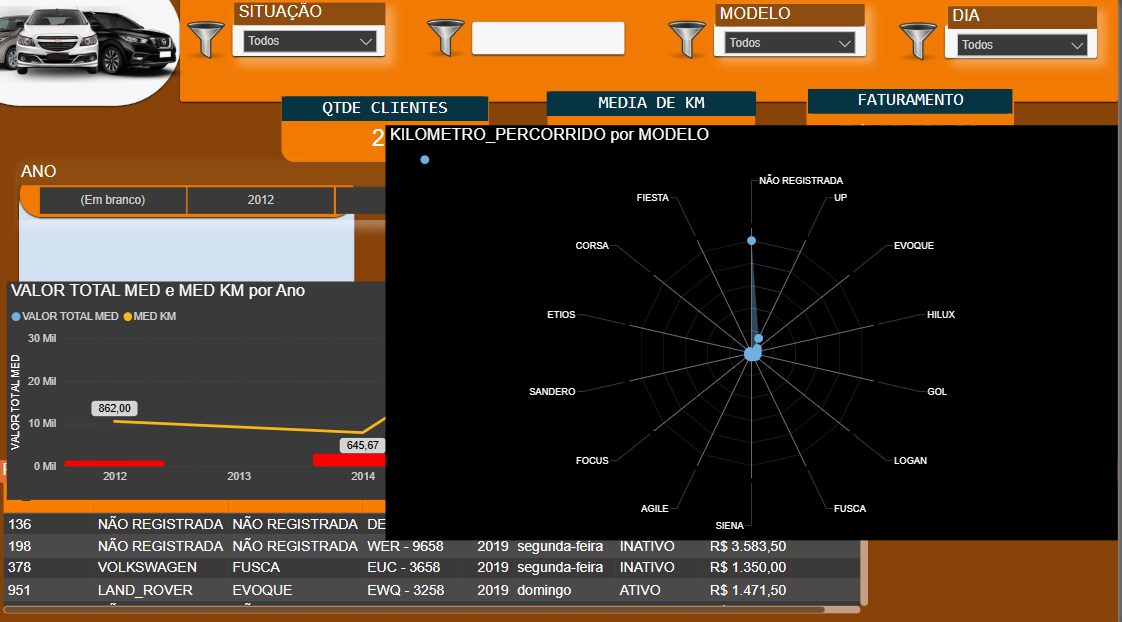
Task: Click the AGILE radar axis label
Action: click(654, 508)
